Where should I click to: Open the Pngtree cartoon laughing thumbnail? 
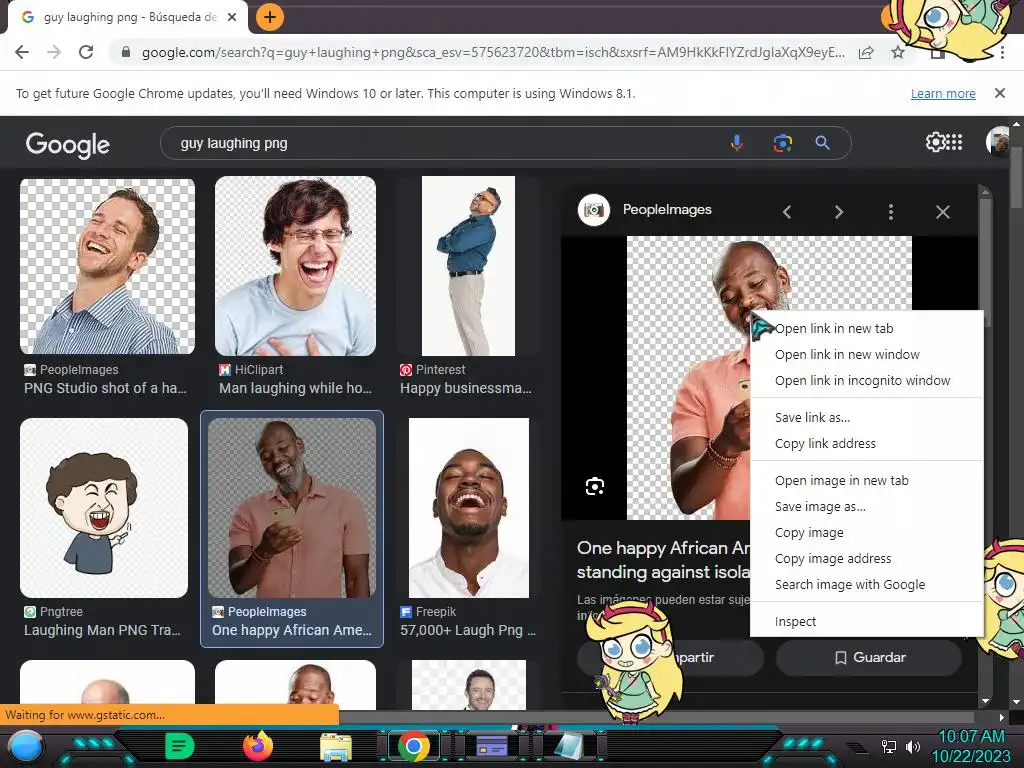(104, 508)
